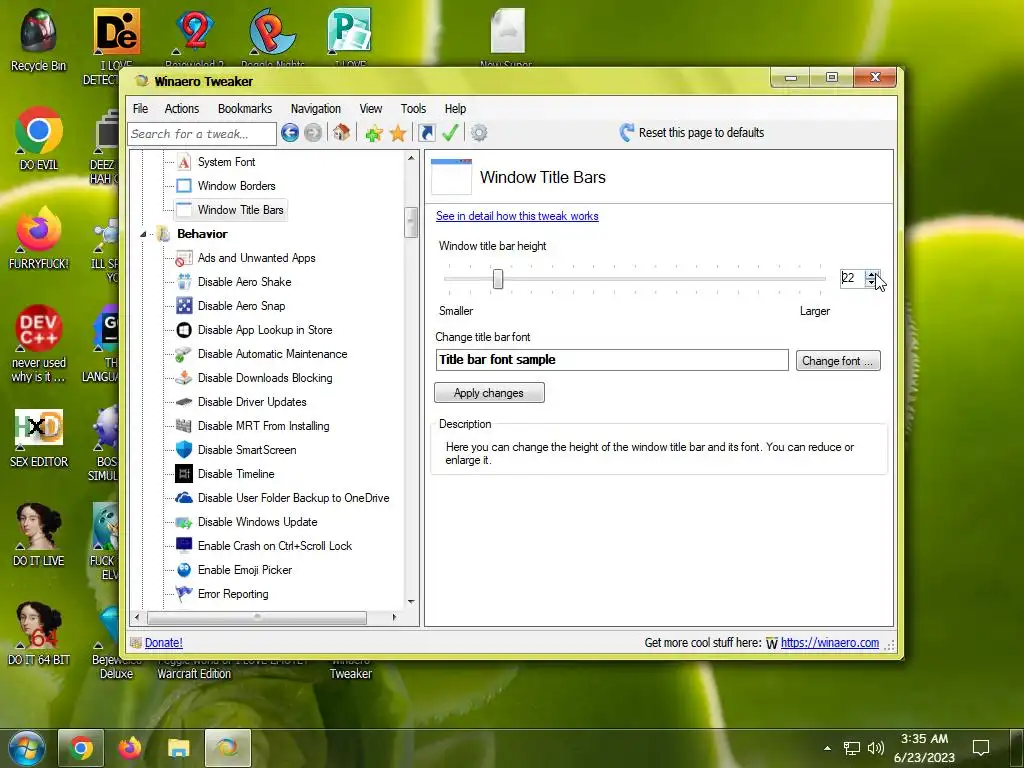The image size is (1024, 768).
Task: Open Chrome from the taskbar
Action: (81, 748)
